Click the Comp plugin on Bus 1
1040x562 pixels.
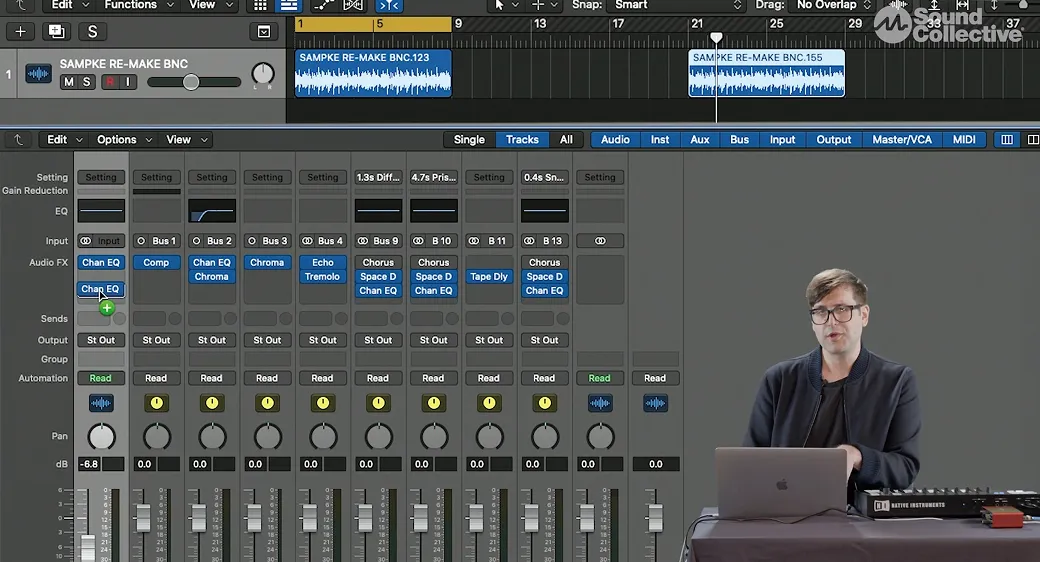point(156,263)
